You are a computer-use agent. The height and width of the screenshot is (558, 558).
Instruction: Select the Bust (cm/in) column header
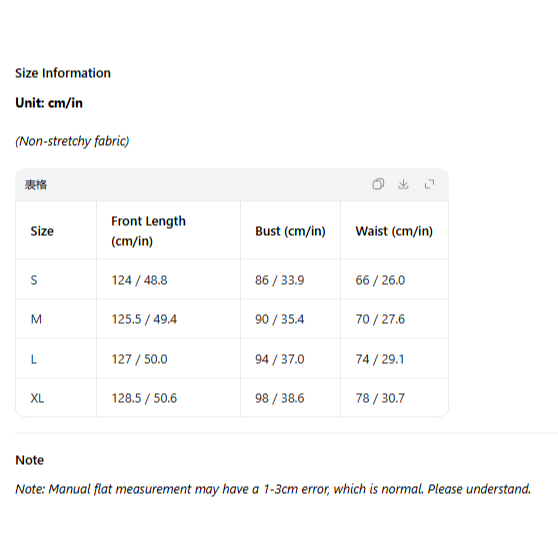point(290,231)
